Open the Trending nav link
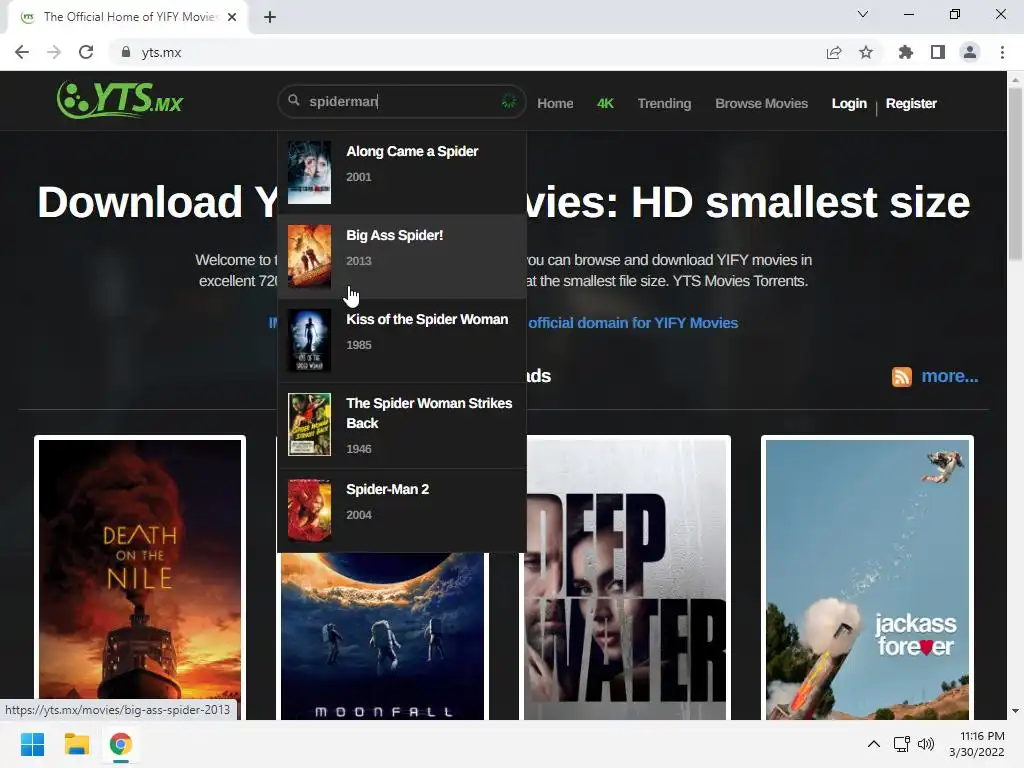Viewport: 1024px width, 768px height. click(664, 103)
